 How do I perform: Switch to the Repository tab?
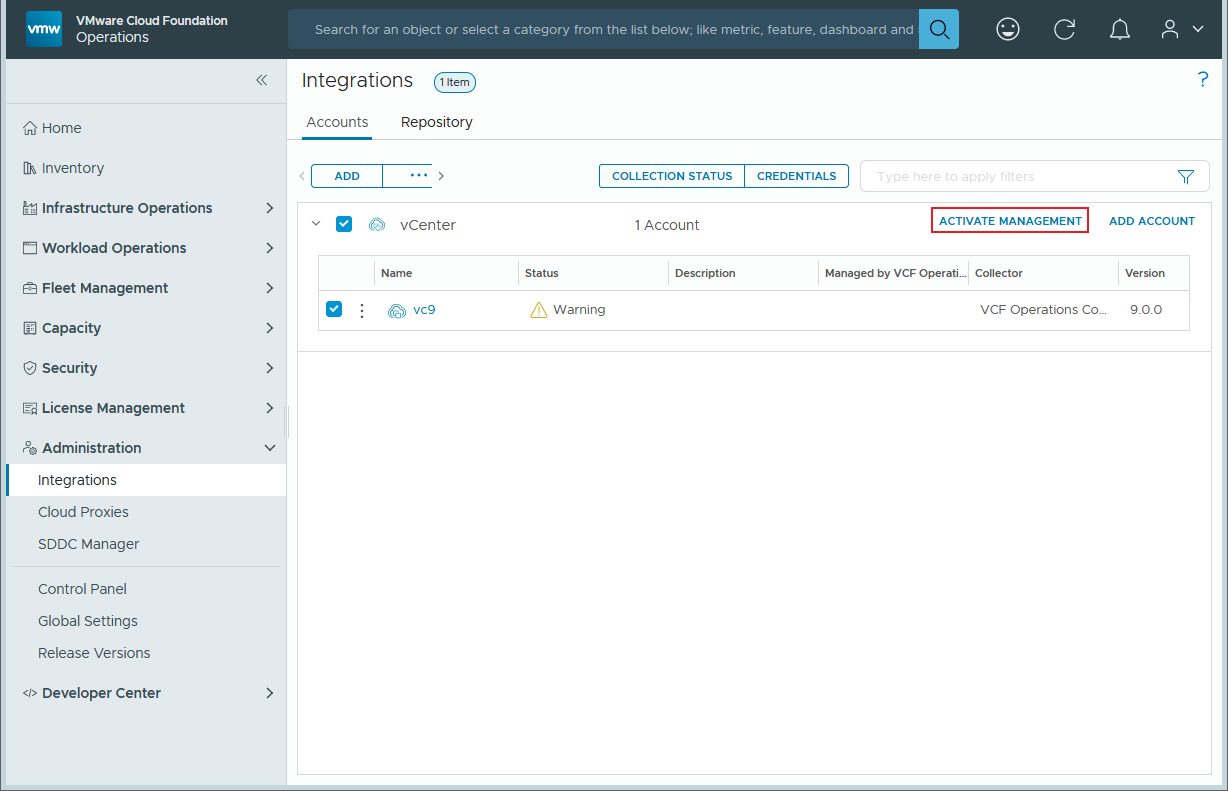coord(436,122)
